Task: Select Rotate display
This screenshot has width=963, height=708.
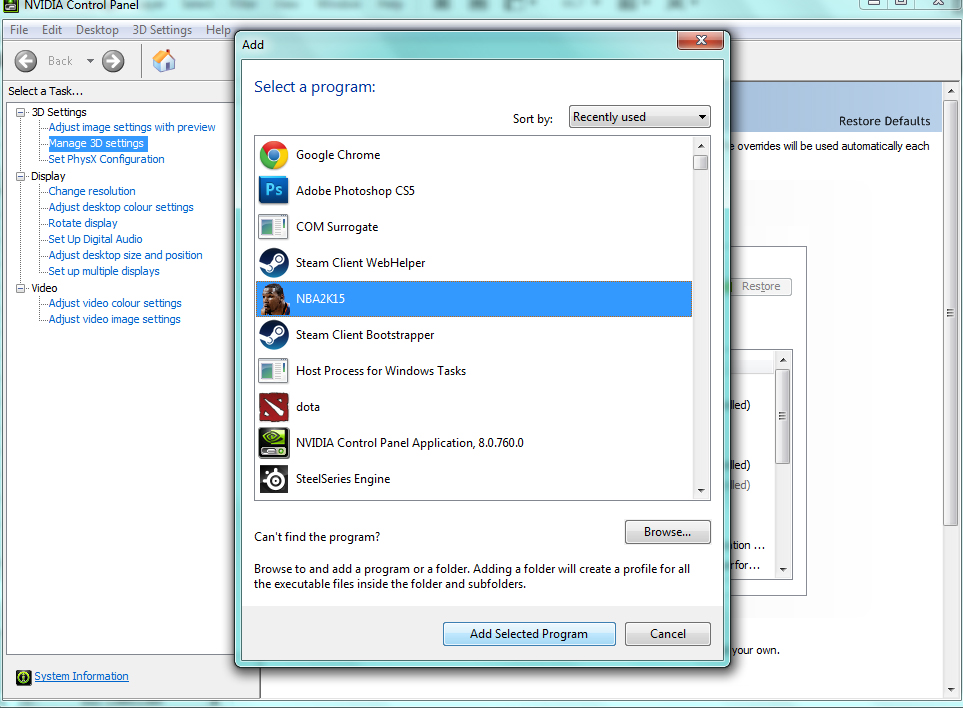Action: (83, 223)
